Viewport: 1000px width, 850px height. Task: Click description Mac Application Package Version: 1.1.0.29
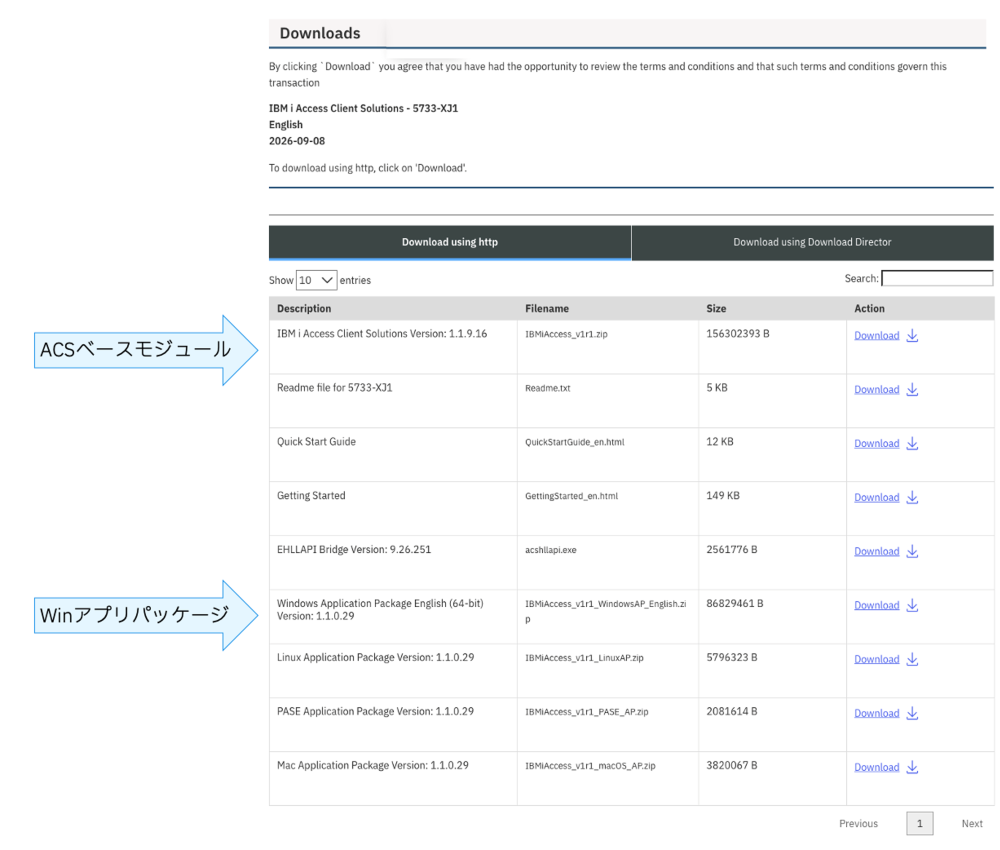372,765
